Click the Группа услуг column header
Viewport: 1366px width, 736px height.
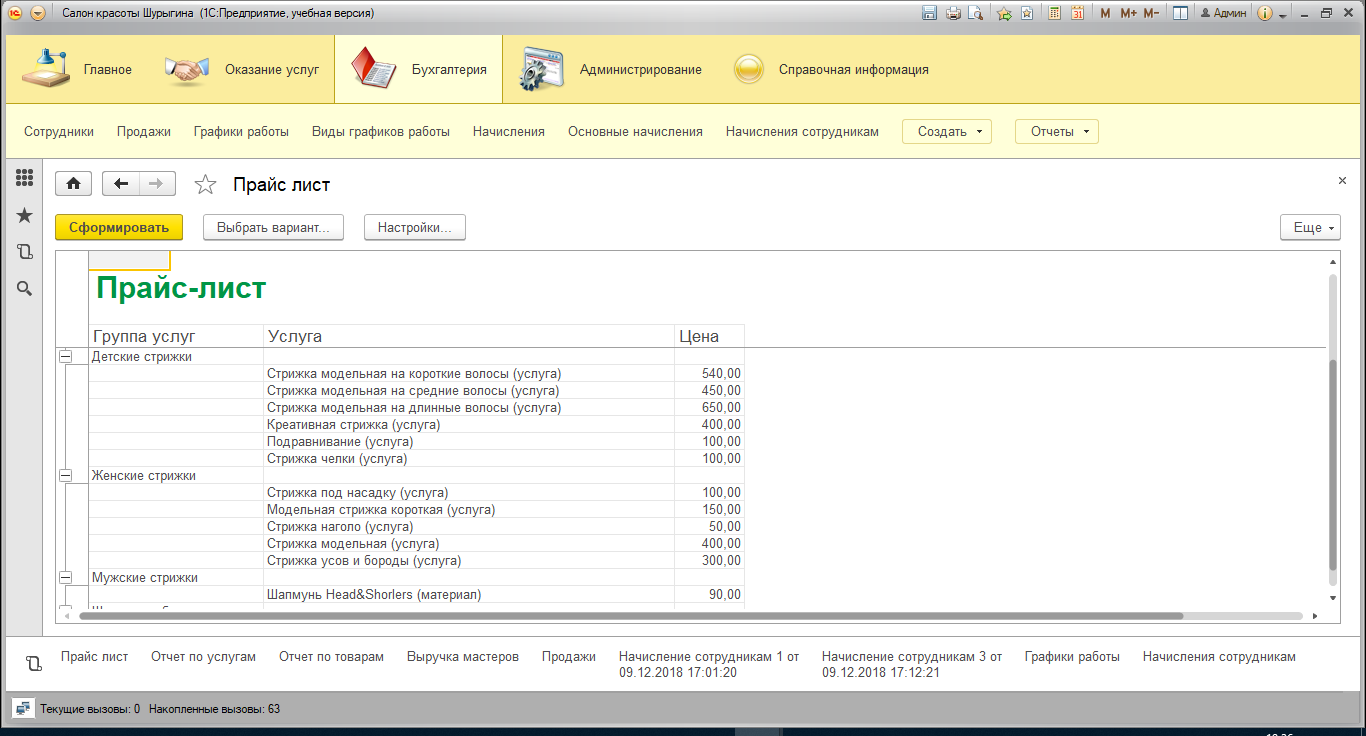pyautogui.click(x=176, y=336)
